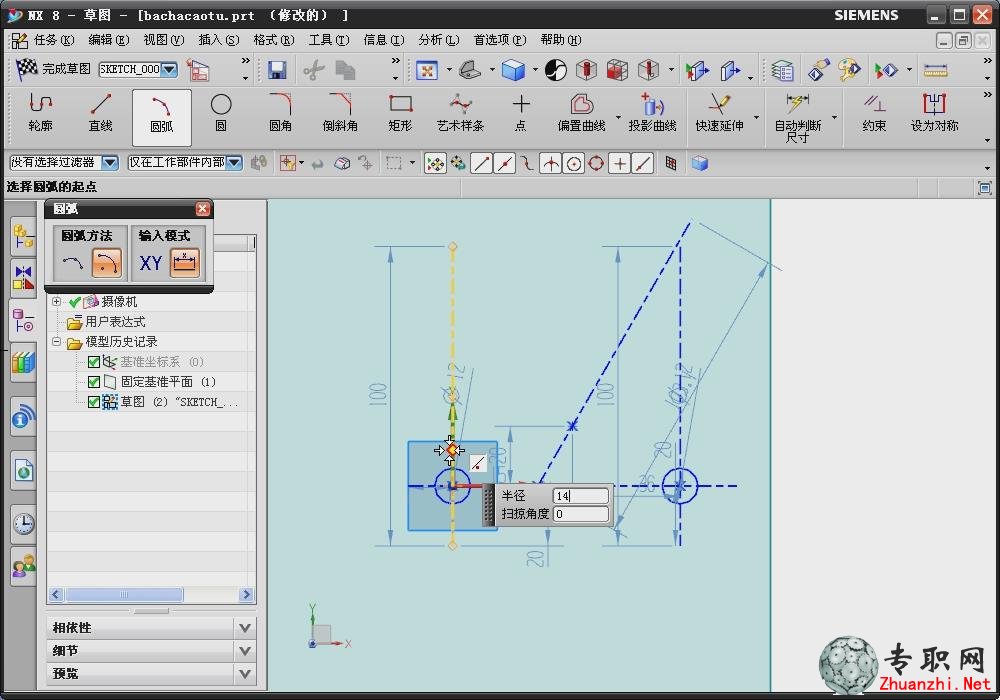This screenshot has height=700, width=1000.
Task: Open the 帮助(H) menu
Action: [x=561, y=40]
